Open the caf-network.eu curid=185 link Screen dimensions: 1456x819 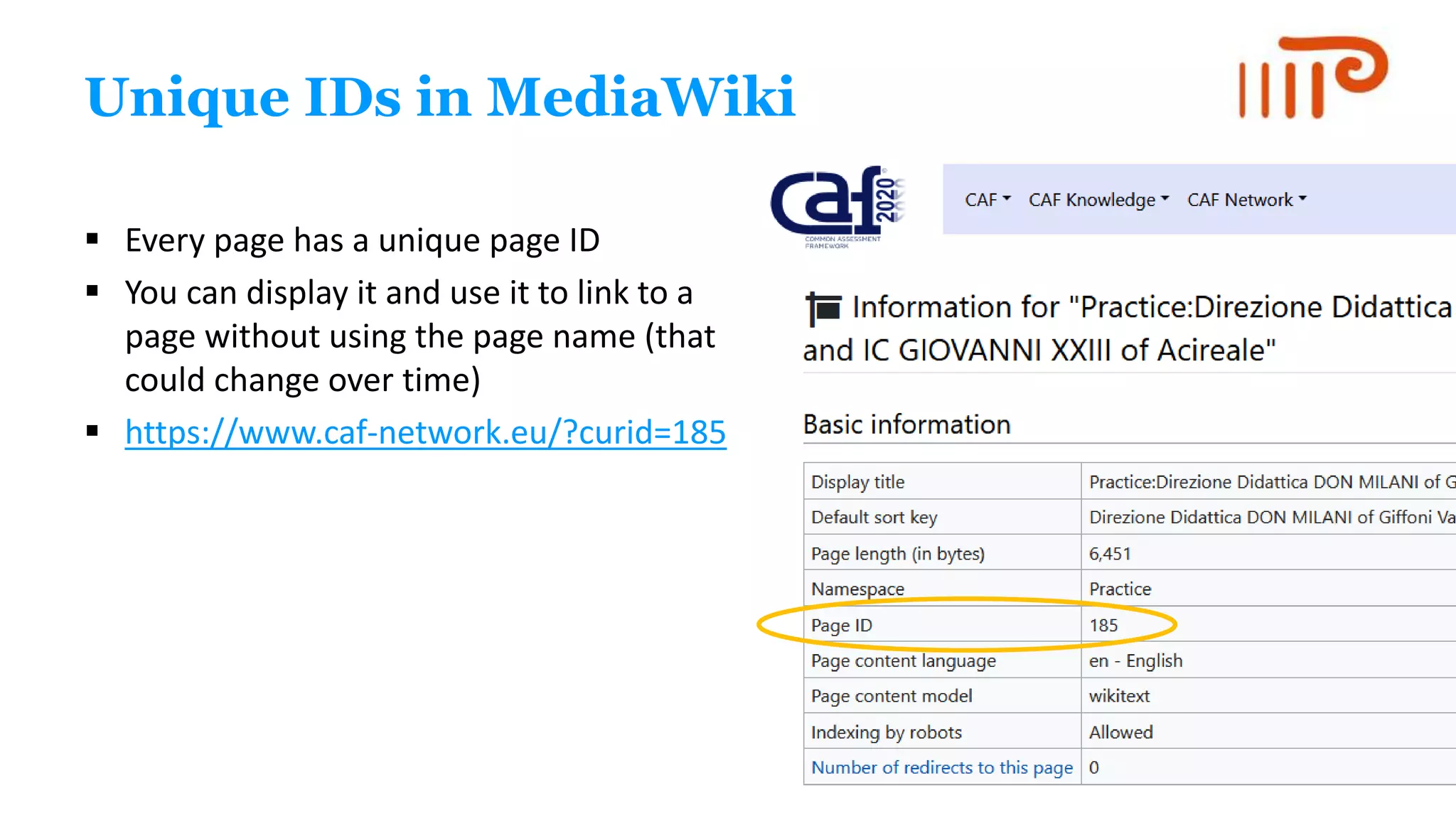(425, 432)
